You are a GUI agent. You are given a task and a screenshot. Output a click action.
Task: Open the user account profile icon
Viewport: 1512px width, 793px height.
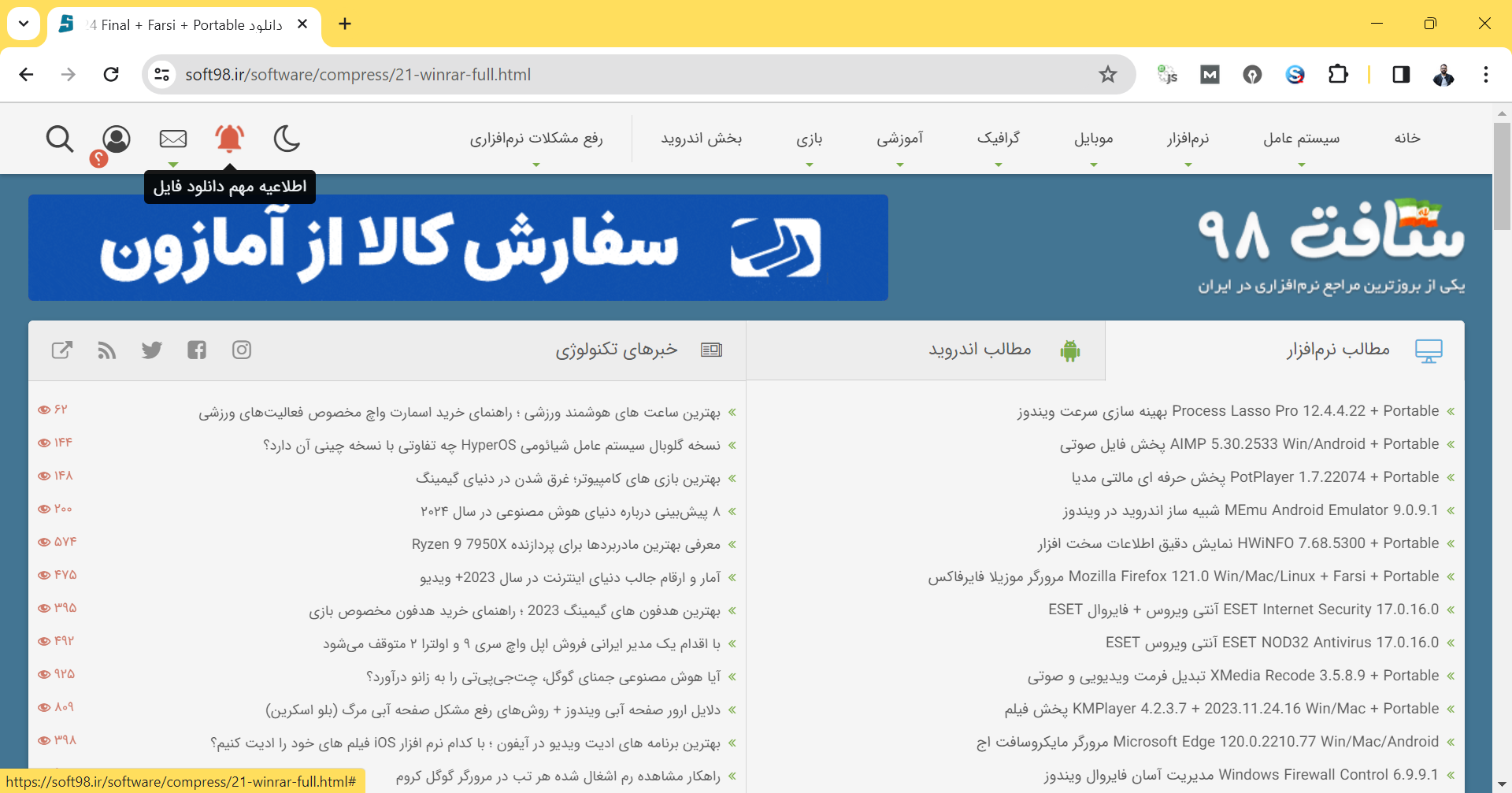pos(117,139)
